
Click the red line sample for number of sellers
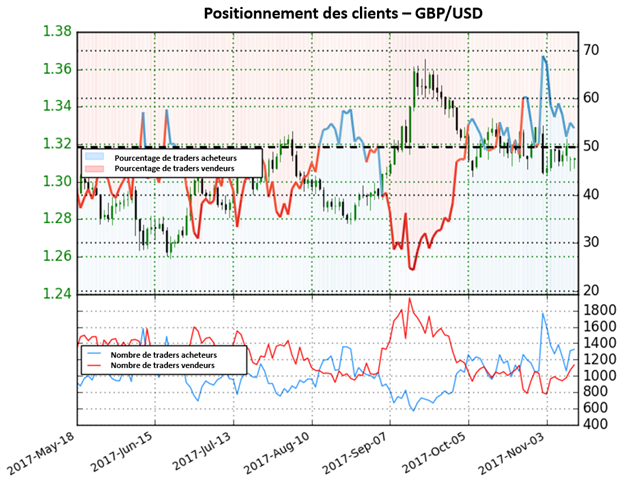[x=94, y=365]
